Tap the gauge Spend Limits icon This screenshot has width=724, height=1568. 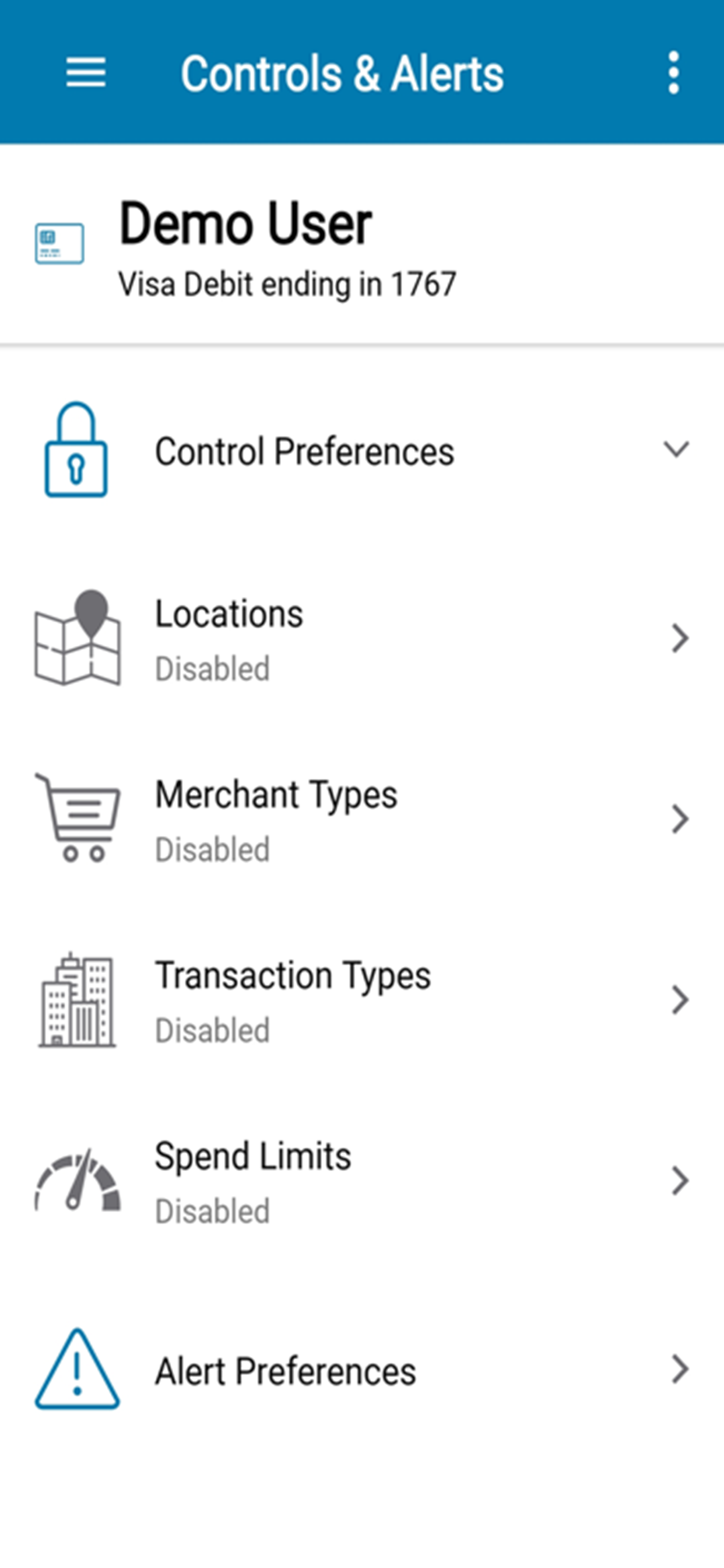(78, 1179)
